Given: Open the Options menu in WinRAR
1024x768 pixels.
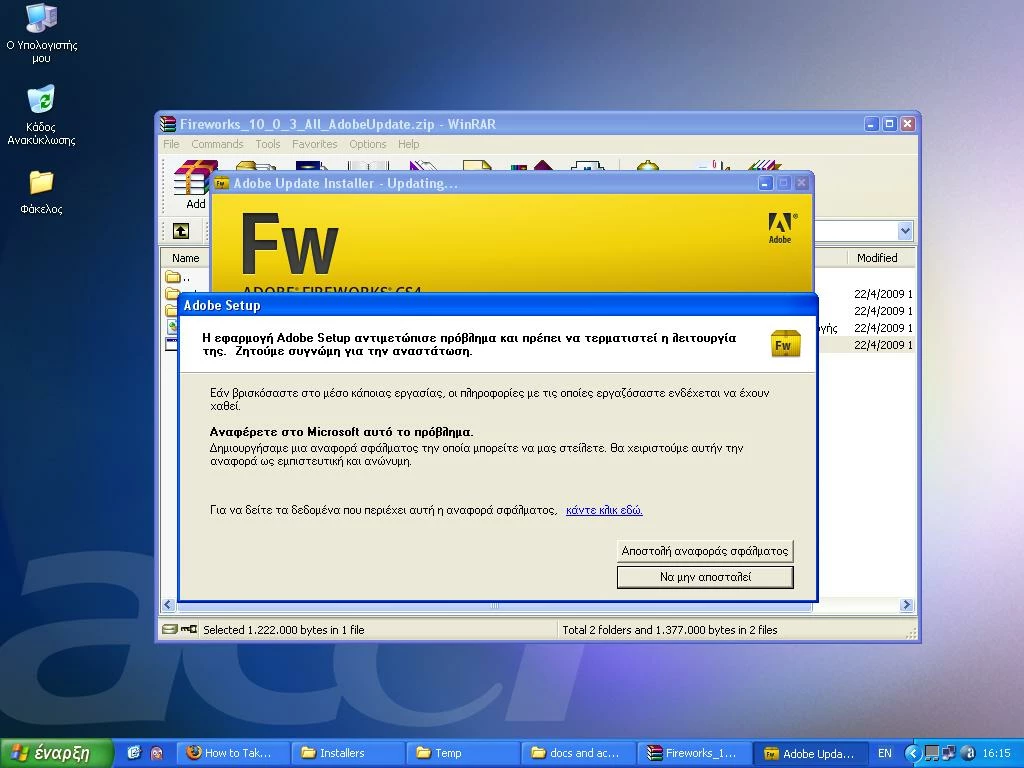Looking at the screenshot, I should (x=368, y=144).
